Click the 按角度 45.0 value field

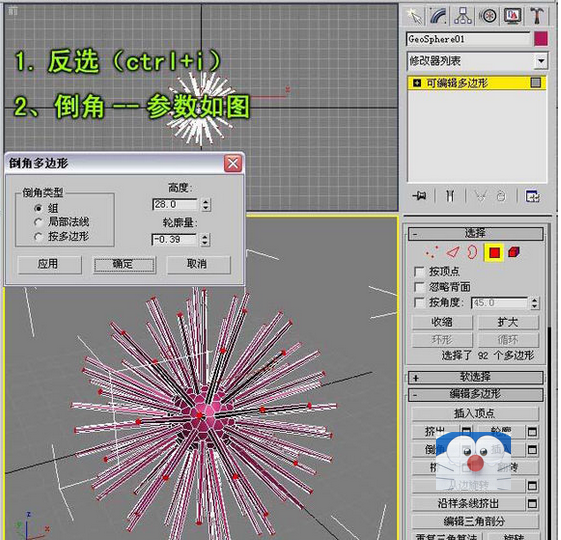pos(500,303)
